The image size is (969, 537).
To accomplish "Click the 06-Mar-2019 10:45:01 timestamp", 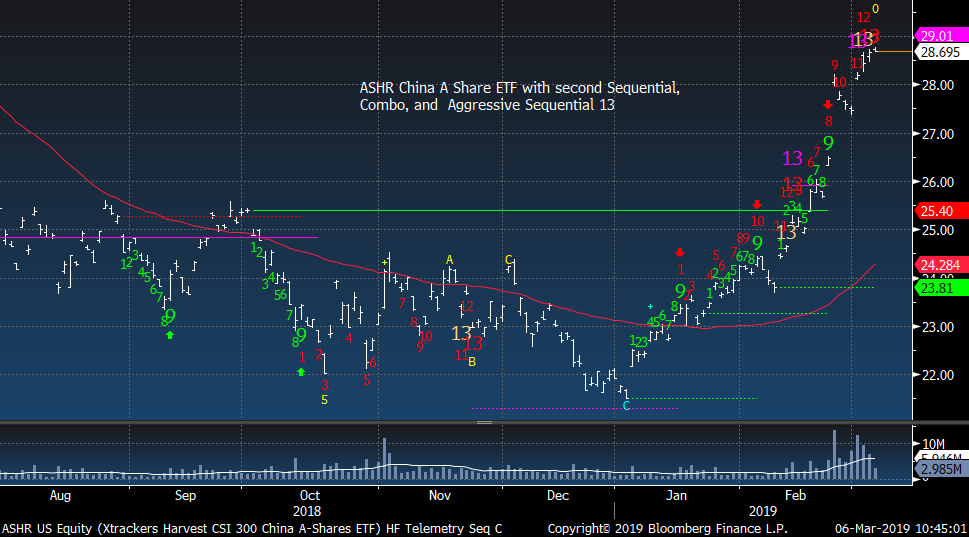I will pyautogui.click(x=900, y=529).
